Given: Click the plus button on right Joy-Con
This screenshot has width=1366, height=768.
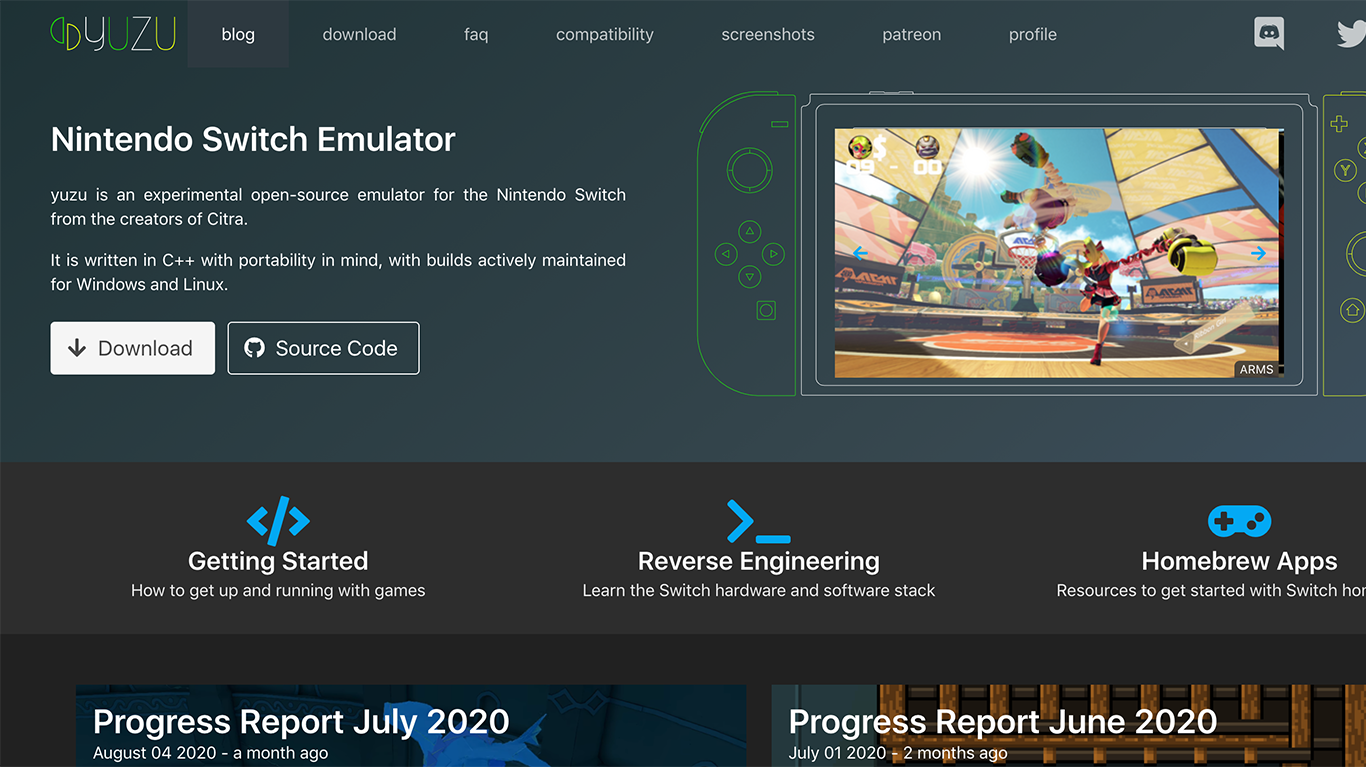Looking at the screenshot, I should pyautogui.click(x=1338, y=124).
